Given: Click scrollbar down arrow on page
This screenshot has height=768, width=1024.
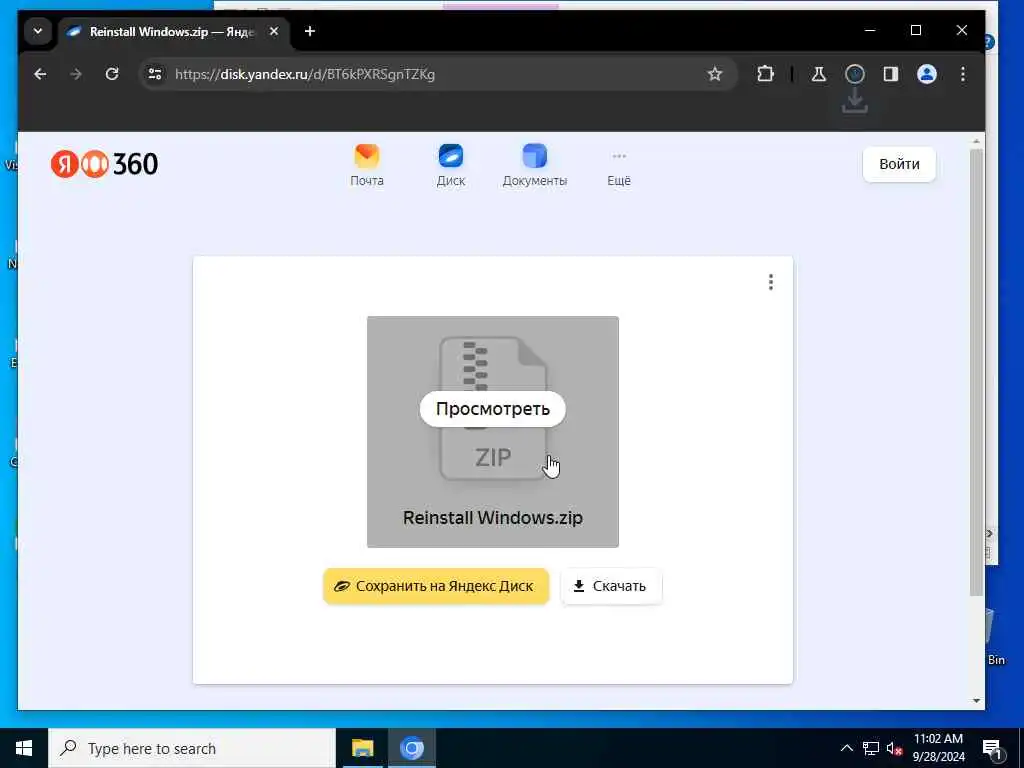Looking at the screenshot, I should click(976, 701).
